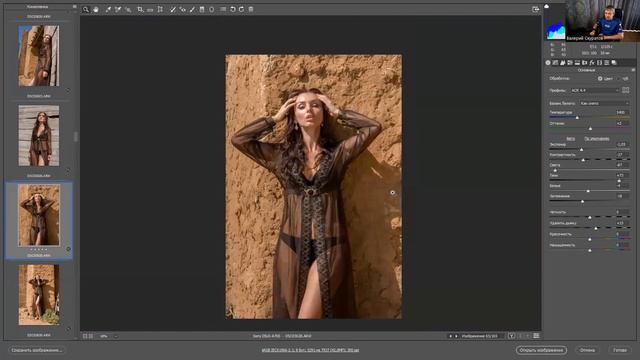Viewport: 640px width, 360px height.
Task: Open the Lens Corrections panel tab
Action: click(x=584, y=62)
